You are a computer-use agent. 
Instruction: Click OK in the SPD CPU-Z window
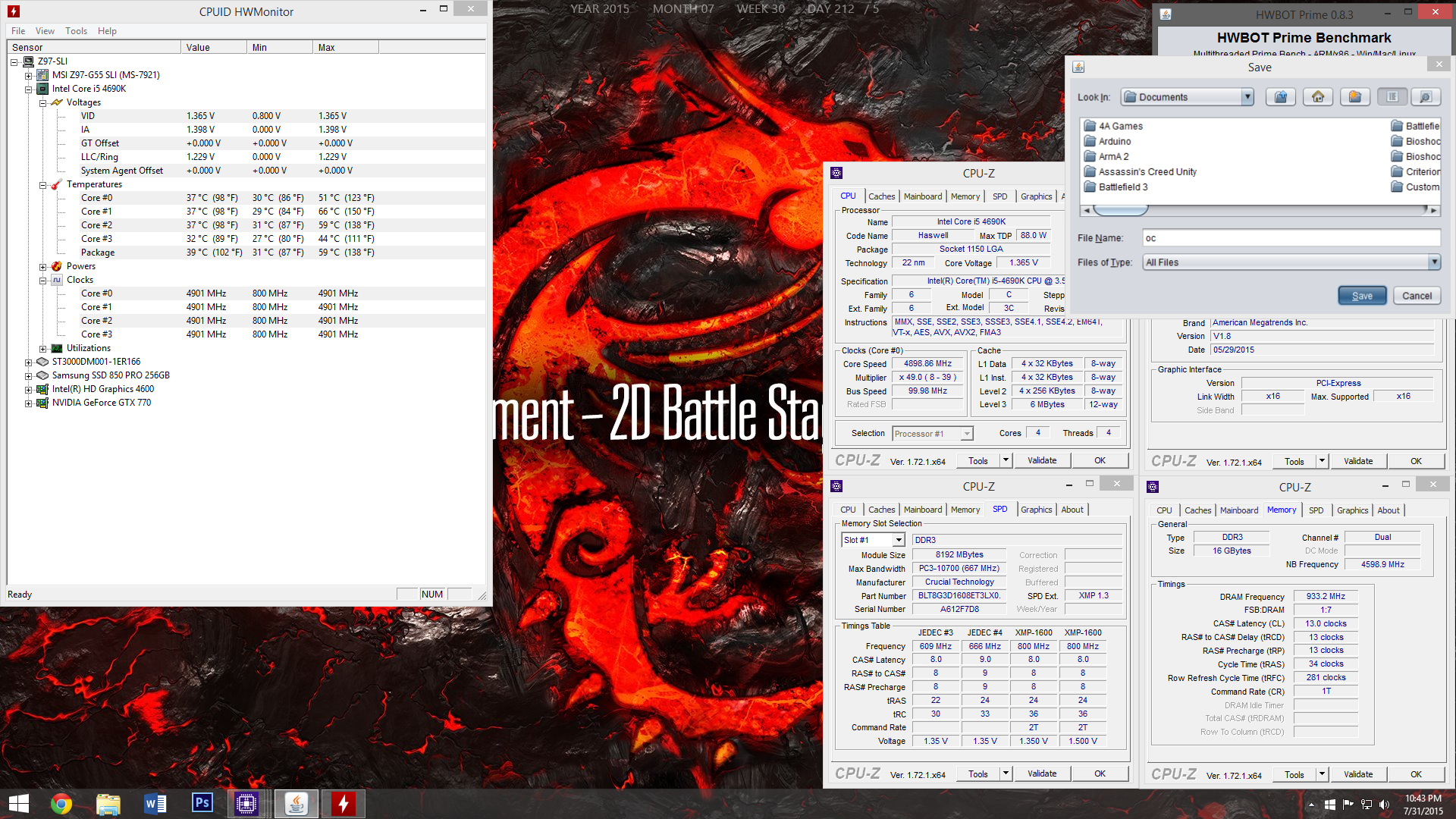1100,773
